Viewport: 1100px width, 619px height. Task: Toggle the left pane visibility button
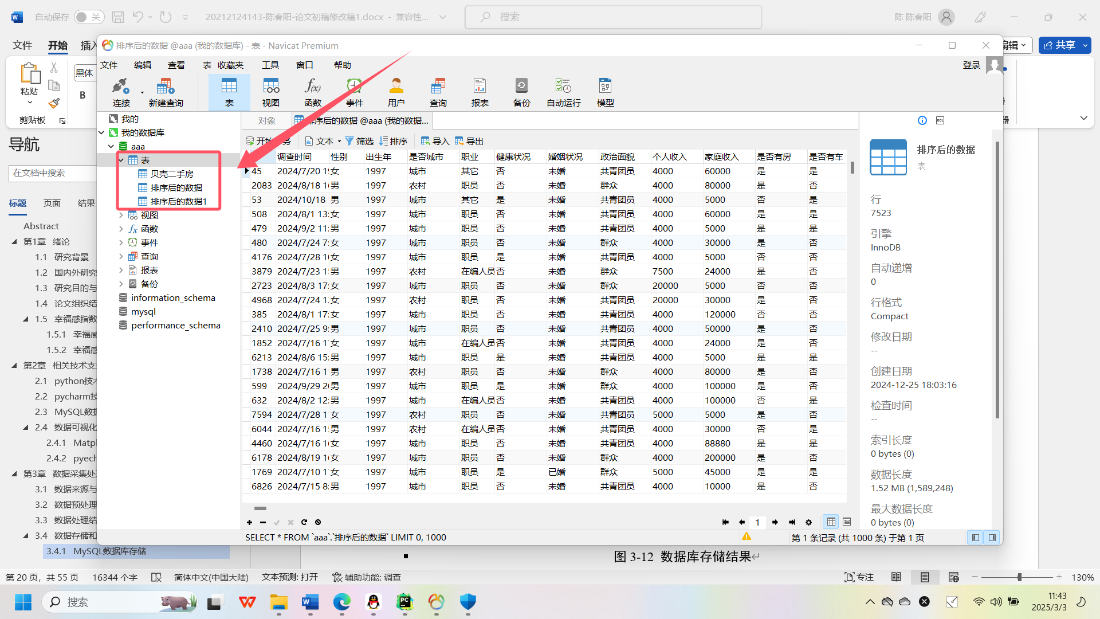975,537
